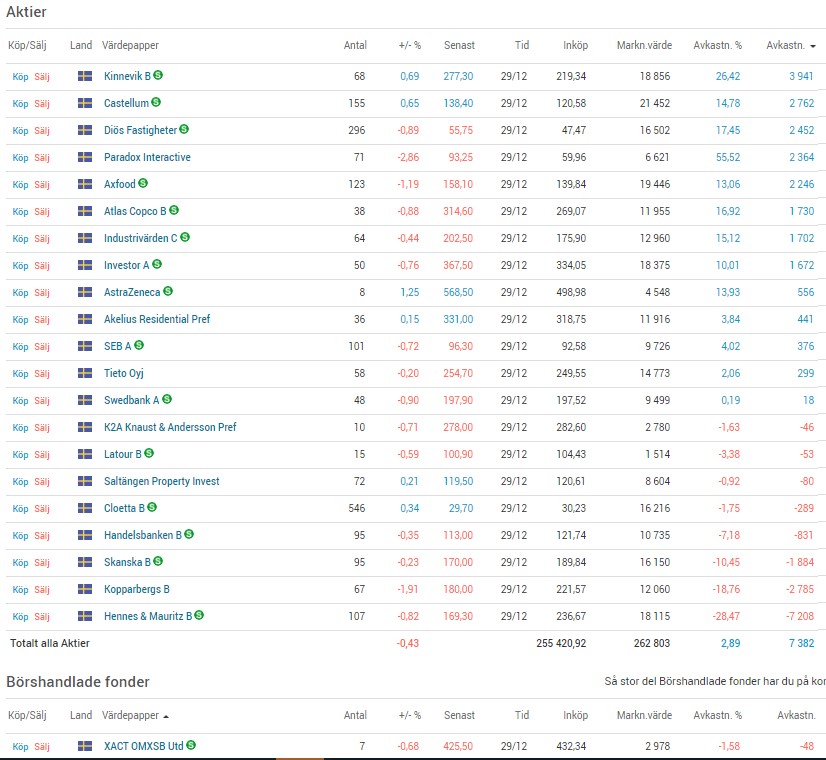The width and height of the screenshot is (826, 760).
Task: Sort Aktier by the Markn.värde column header
Action: click(644, 45)
